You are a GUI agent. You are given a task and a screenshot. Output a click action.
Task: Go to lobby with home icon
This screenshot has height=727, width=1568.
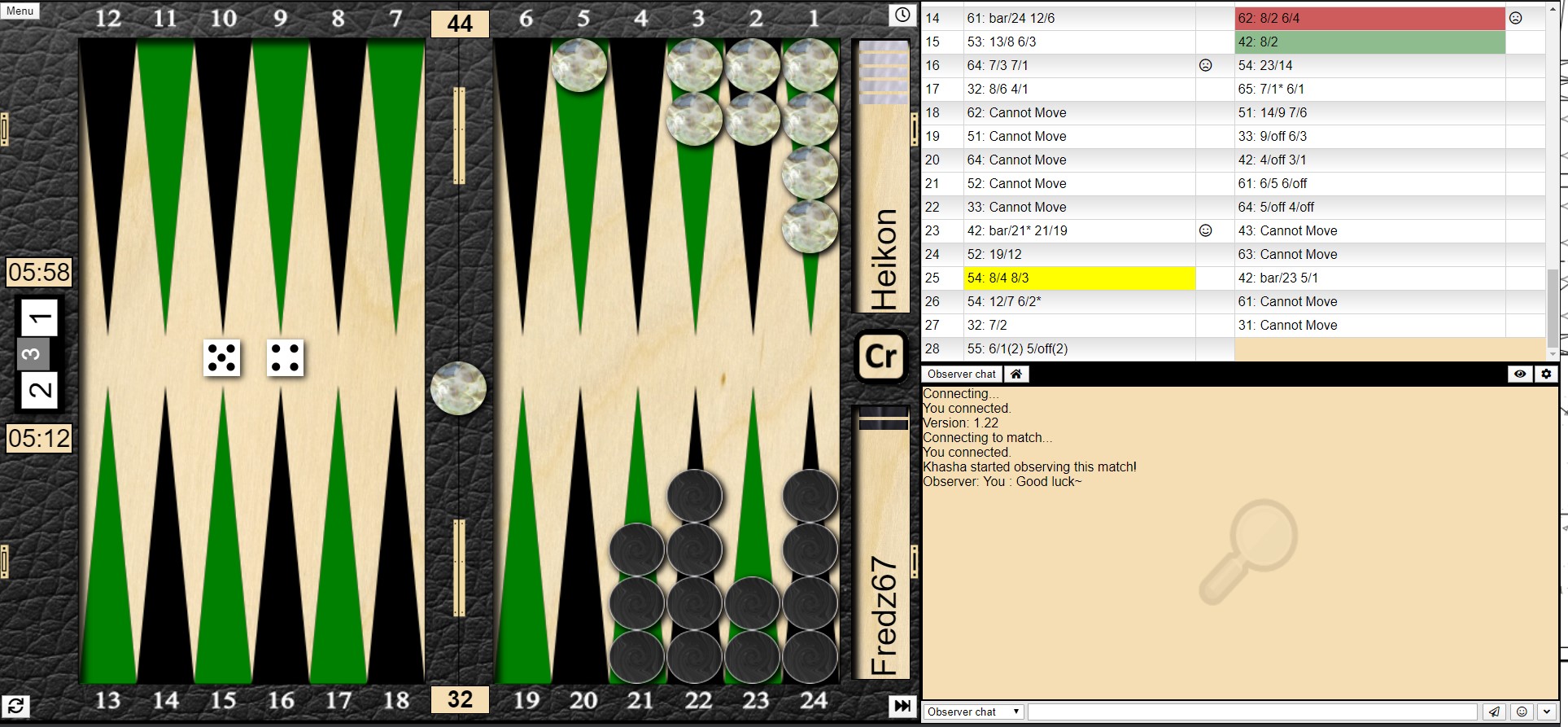(1016, 374)
